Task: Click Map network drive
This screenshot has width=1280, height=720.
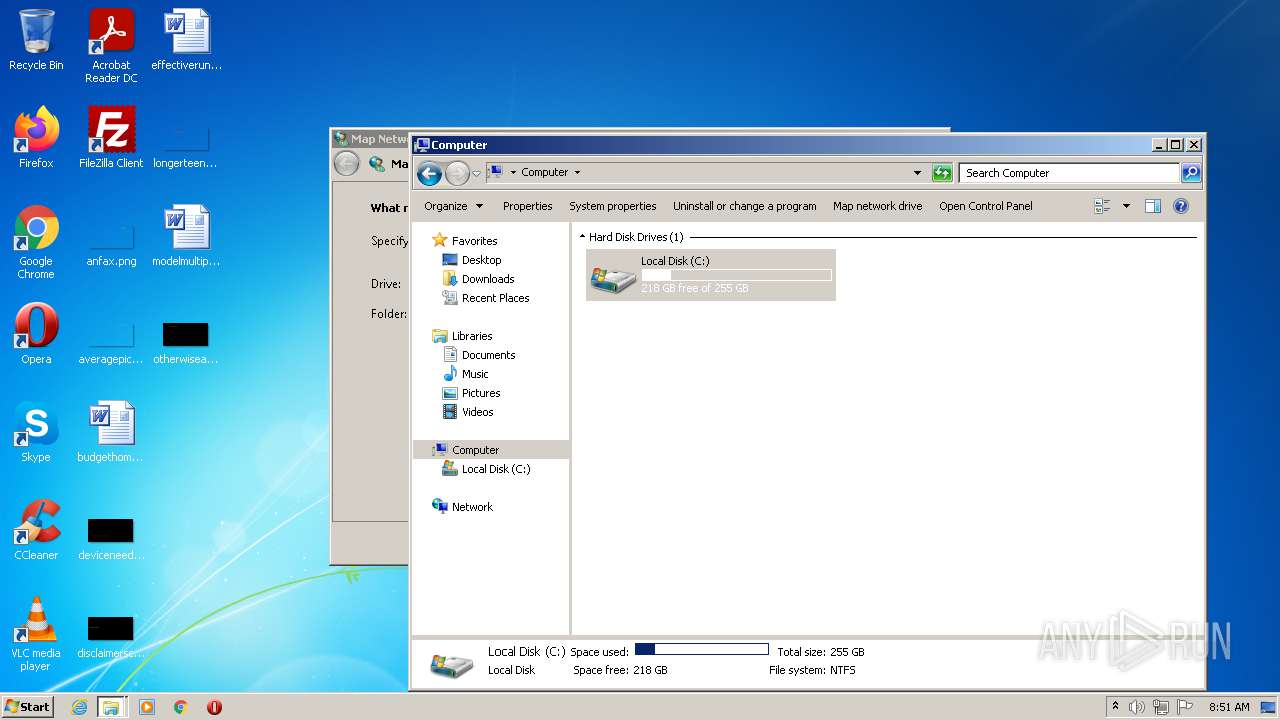Action: pyautogui.click(x=877, y=206)
